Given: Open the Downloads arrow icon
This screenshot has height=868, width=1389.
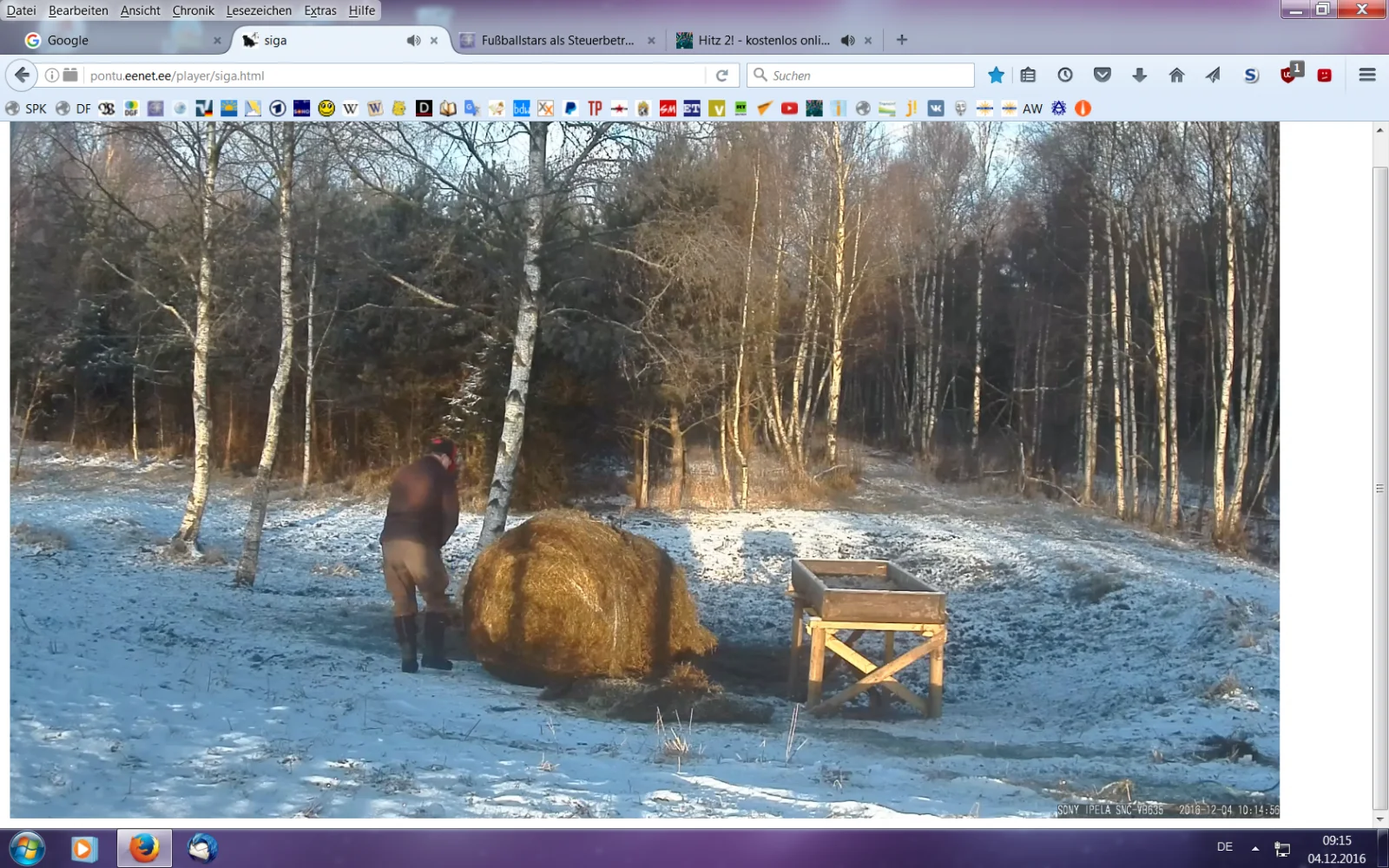Looking at the screenshot, I should [1139, 76].
